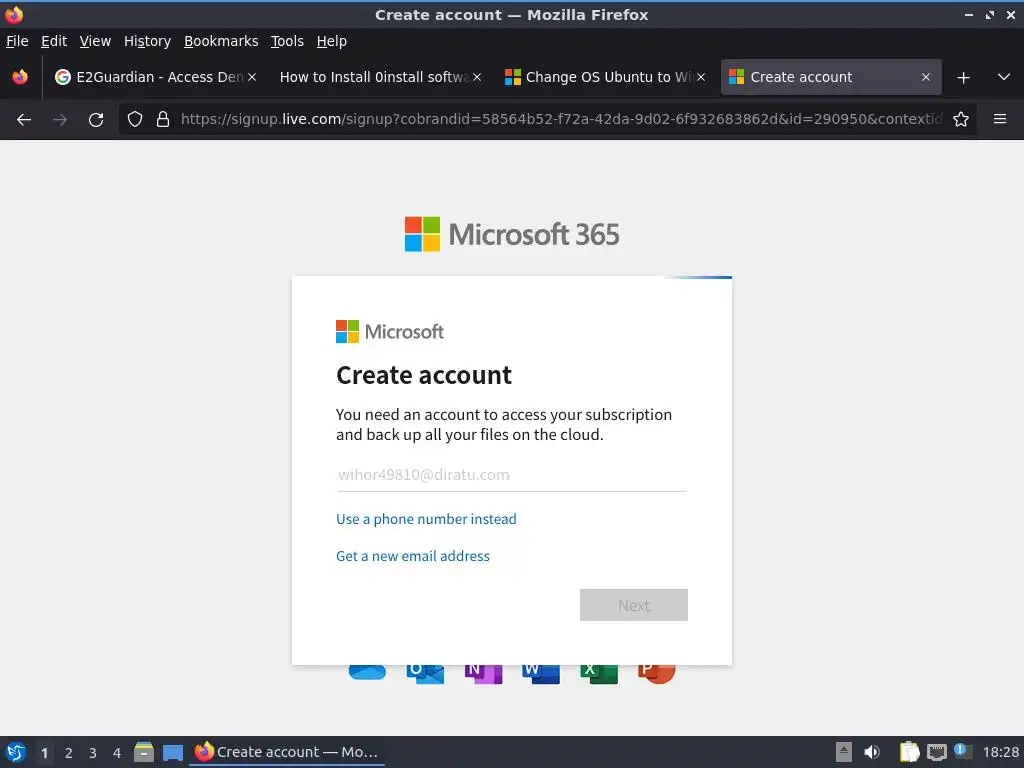Open the clipboard manager tray icon

909,752
